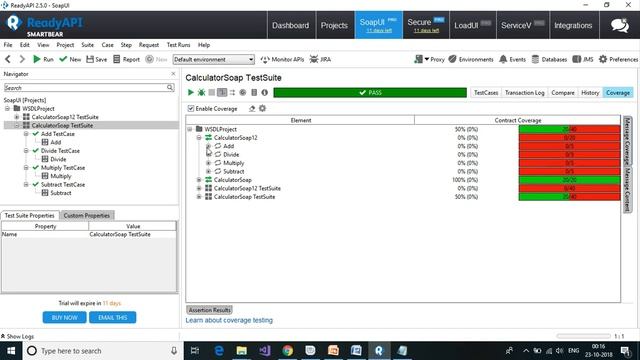Expand Multiply operation in coverage tree

point(209,163)
